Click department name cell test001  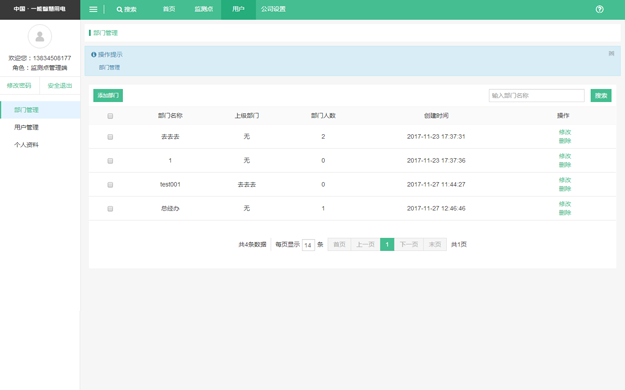tap(170, 184)
